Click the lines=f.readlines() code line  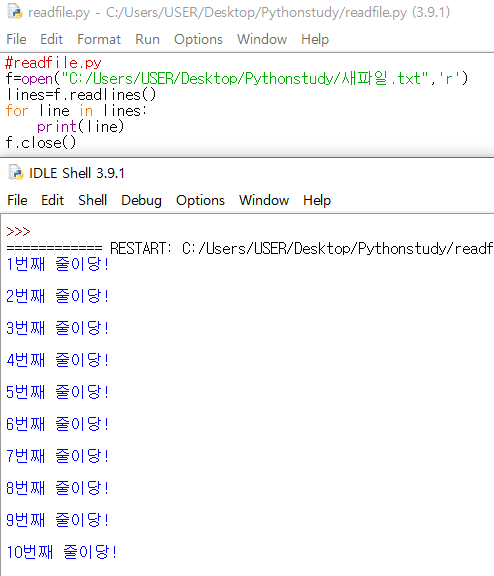click(81, 95)
